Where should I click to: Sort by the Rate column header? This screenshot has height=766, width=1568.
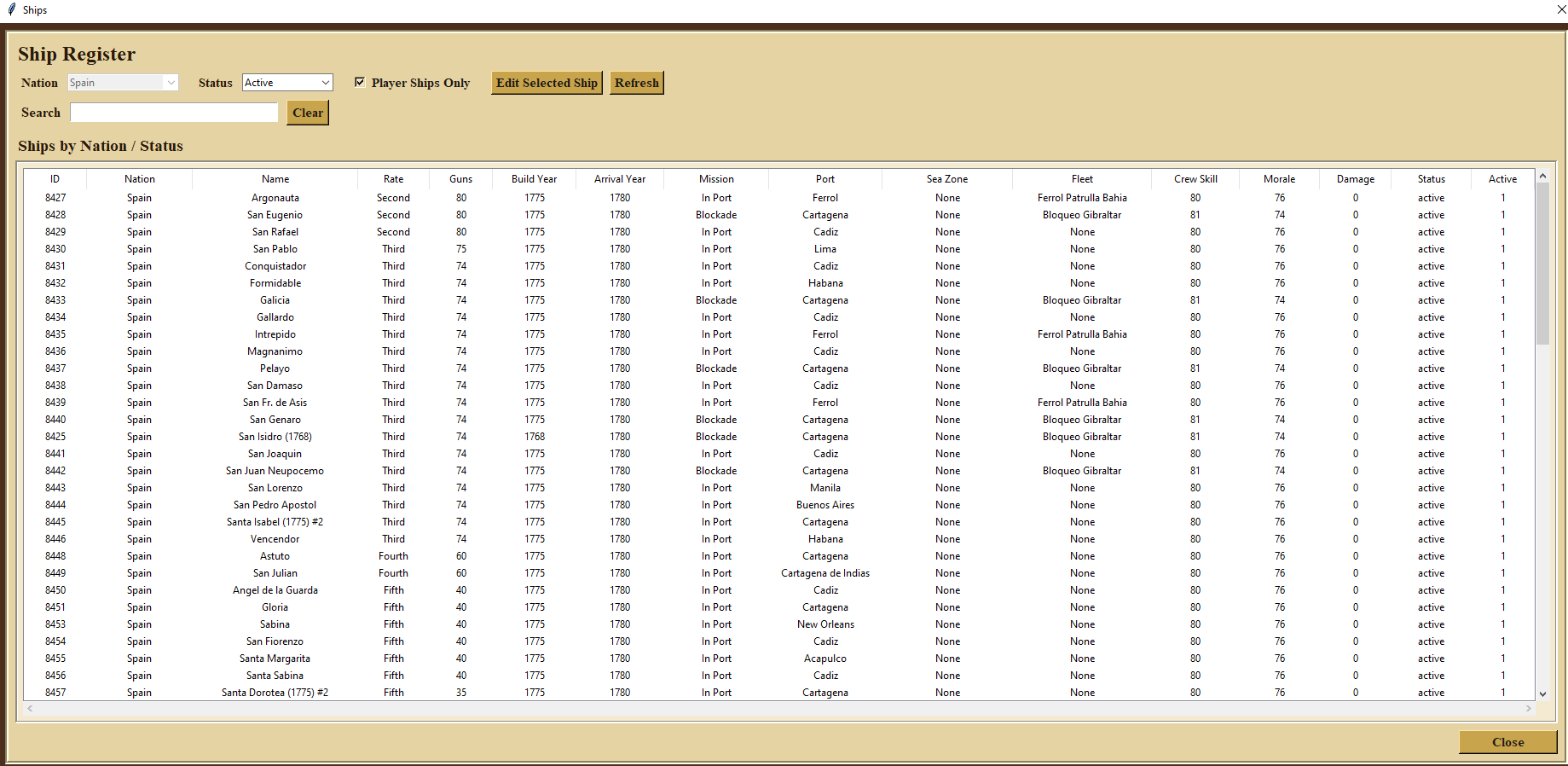click(x=393, y=179)
